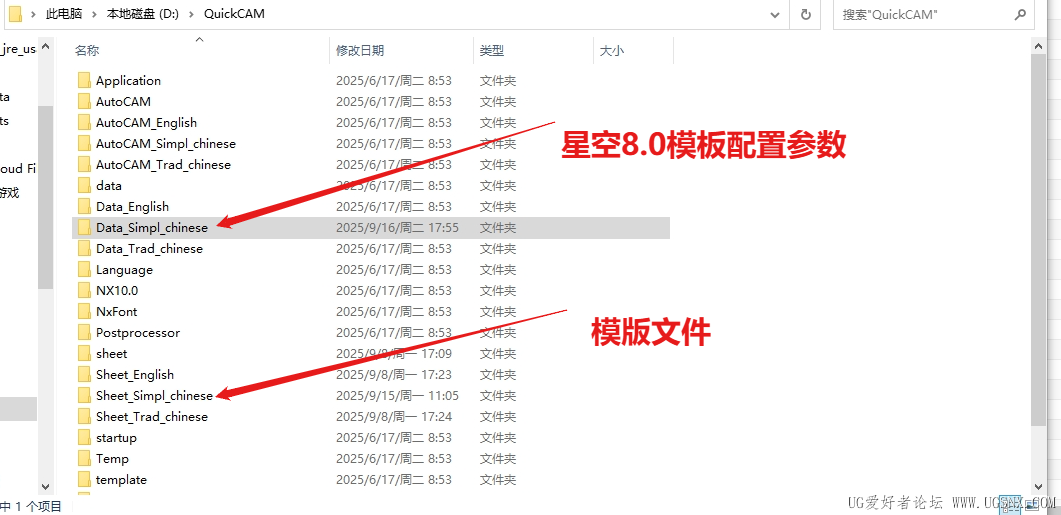1061x515 pixels.
Task: Click the AutoCAM folder icon
Action: point(84,102)
